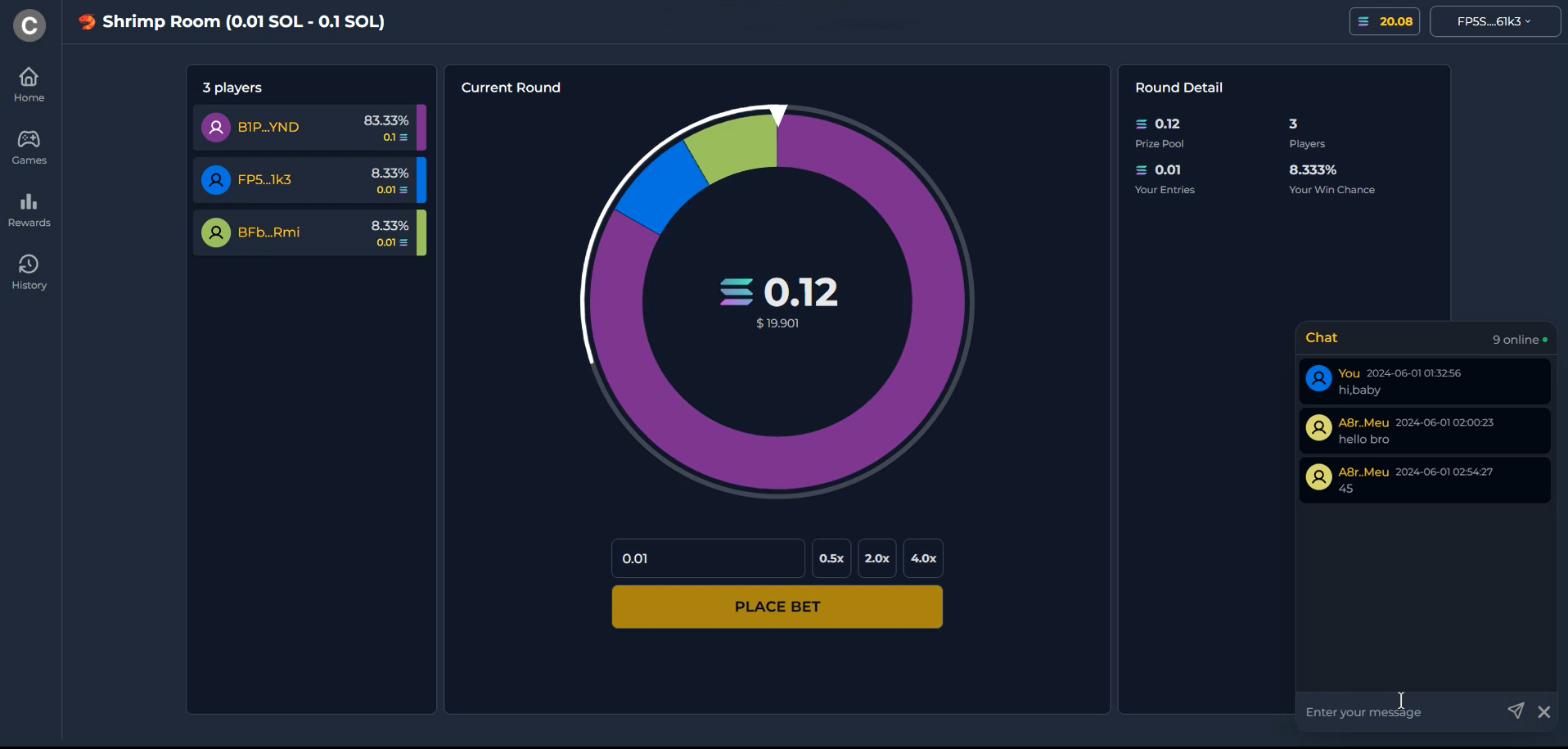Open the Rewards chart icon

pyautogui.click(x=29, y=201)
